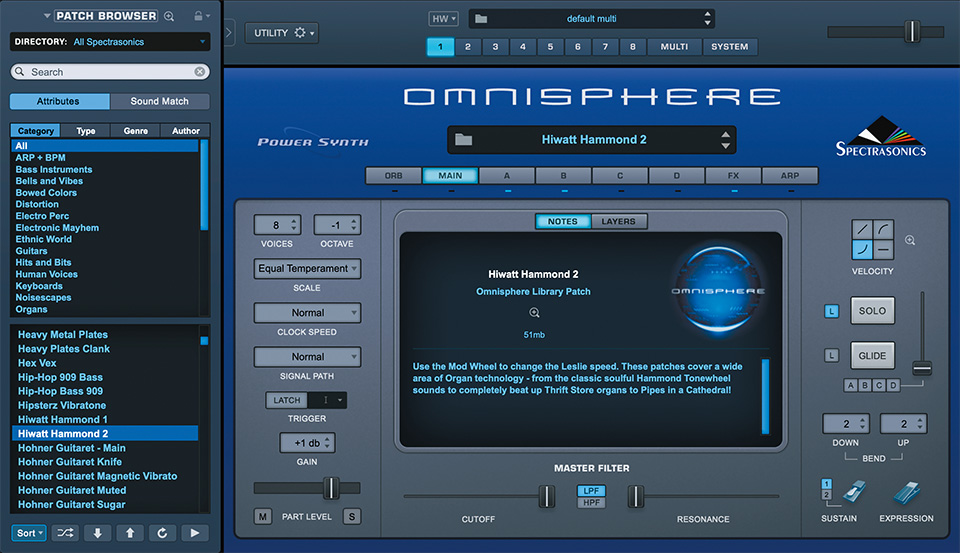Select the linear velocity curve preset
Viewport: 960px width, 553px height.
coord(862,230)
